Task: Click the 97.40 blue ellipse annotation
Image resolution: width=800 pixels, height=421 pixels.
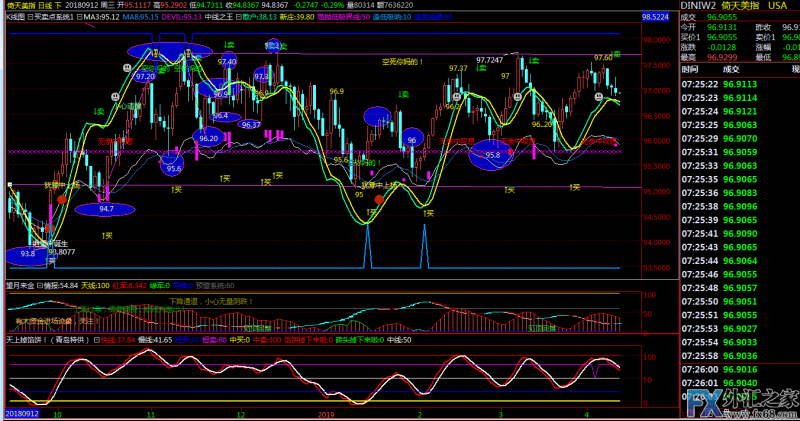Action: [228, 62]
